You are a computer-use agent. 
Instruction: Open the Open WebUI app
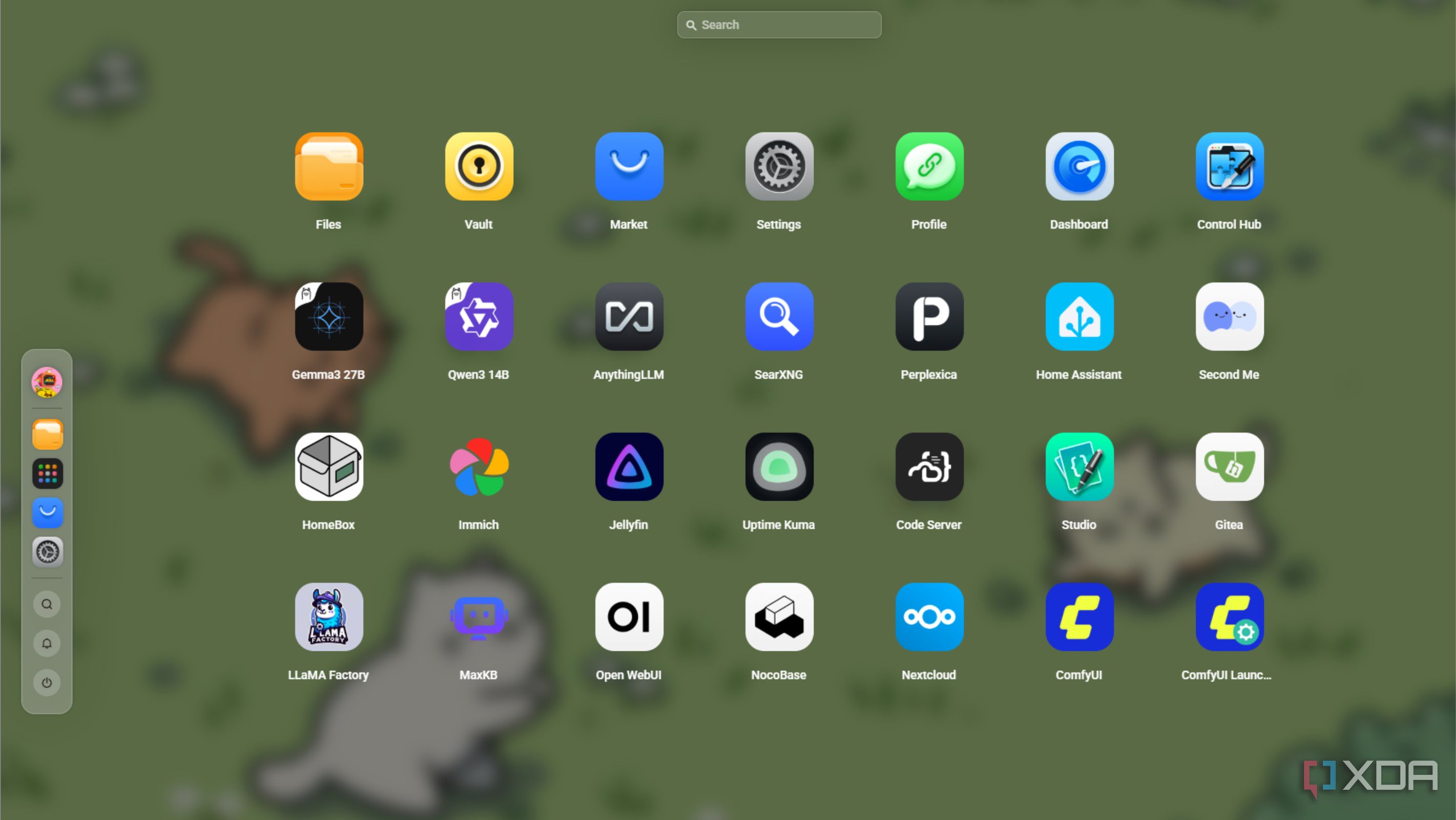[x=629, y=617]
